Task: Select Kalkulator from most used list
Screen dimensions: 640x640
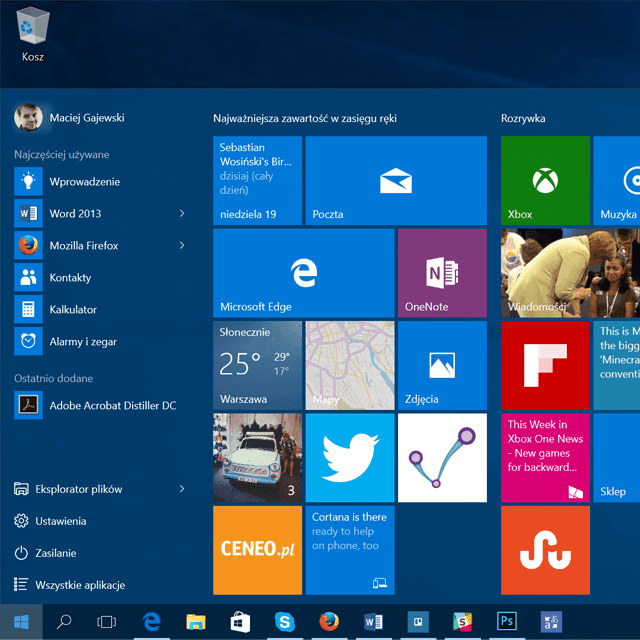Action: [x=72, y=310]
